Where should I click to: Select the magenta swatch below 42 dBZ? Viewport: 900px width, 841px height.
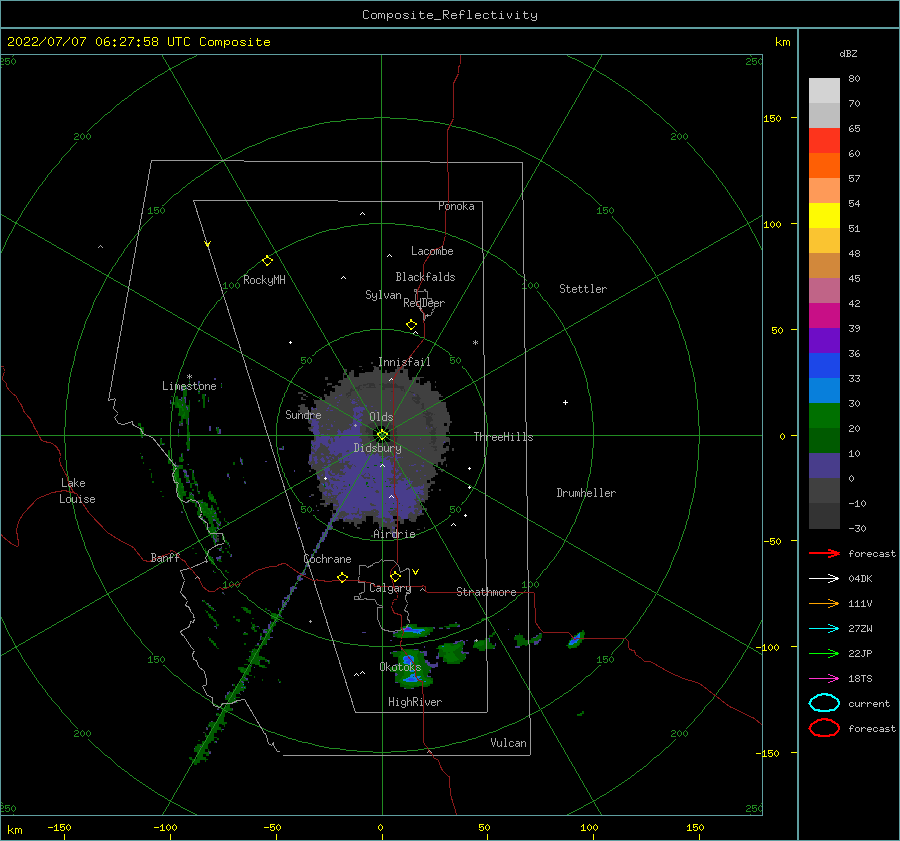coord(824,315)
